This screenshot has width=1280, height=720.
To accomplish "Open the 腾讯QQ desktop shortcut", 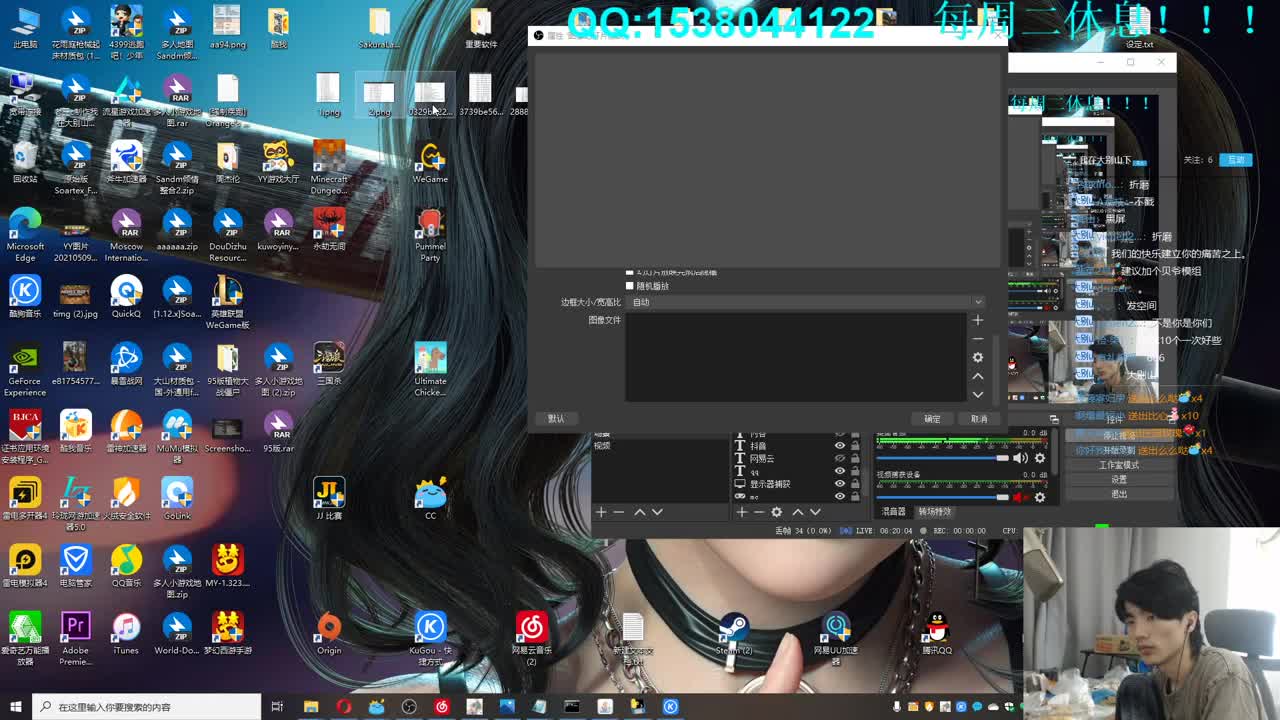I will click(936, 634).
